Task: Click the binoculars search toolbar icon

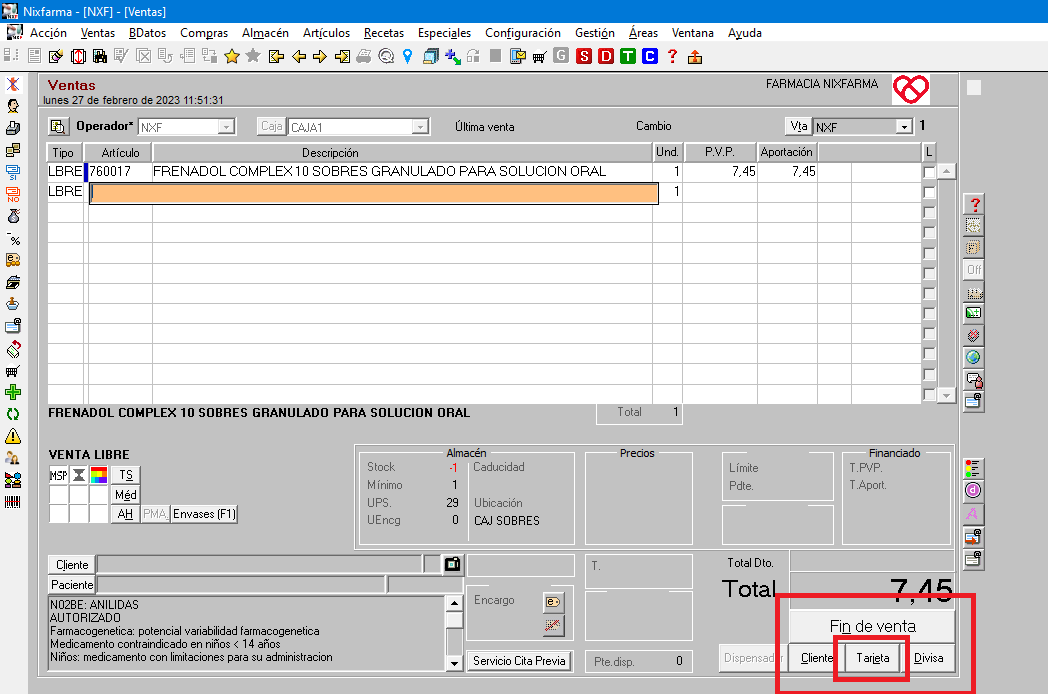Action: click(100, 57)
